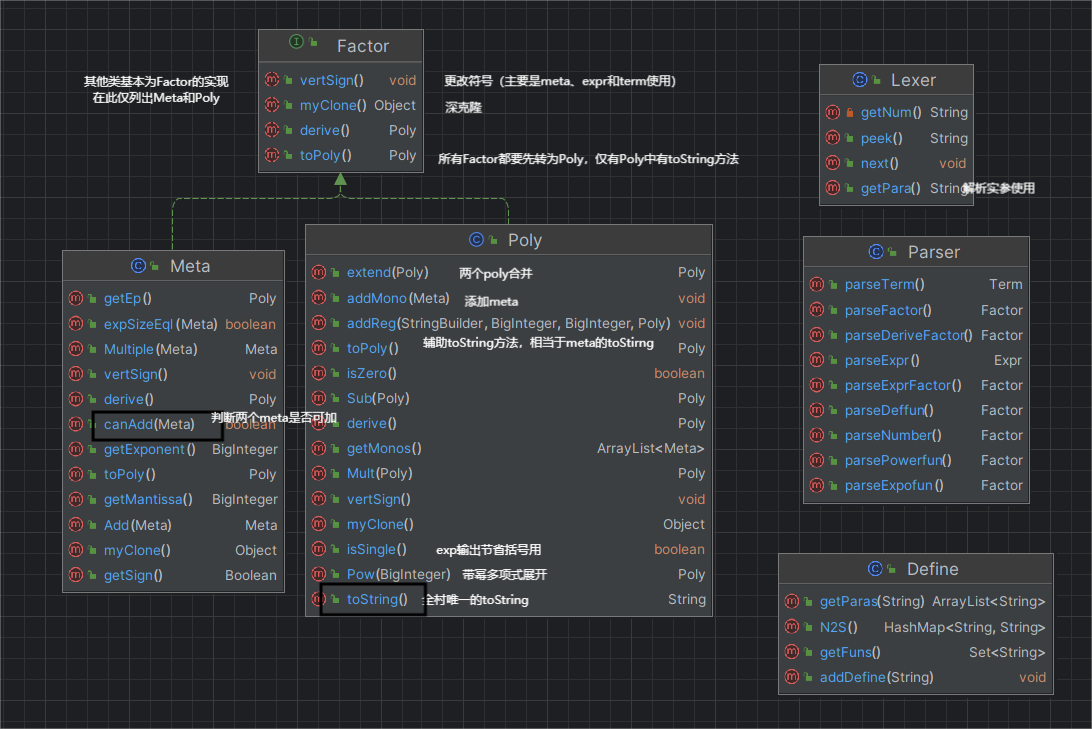Screen dimensions: 1092x729
Task: Click Pow(BigInteger) method in Poly
Action: pyautogui.click(x=398, y=574)
